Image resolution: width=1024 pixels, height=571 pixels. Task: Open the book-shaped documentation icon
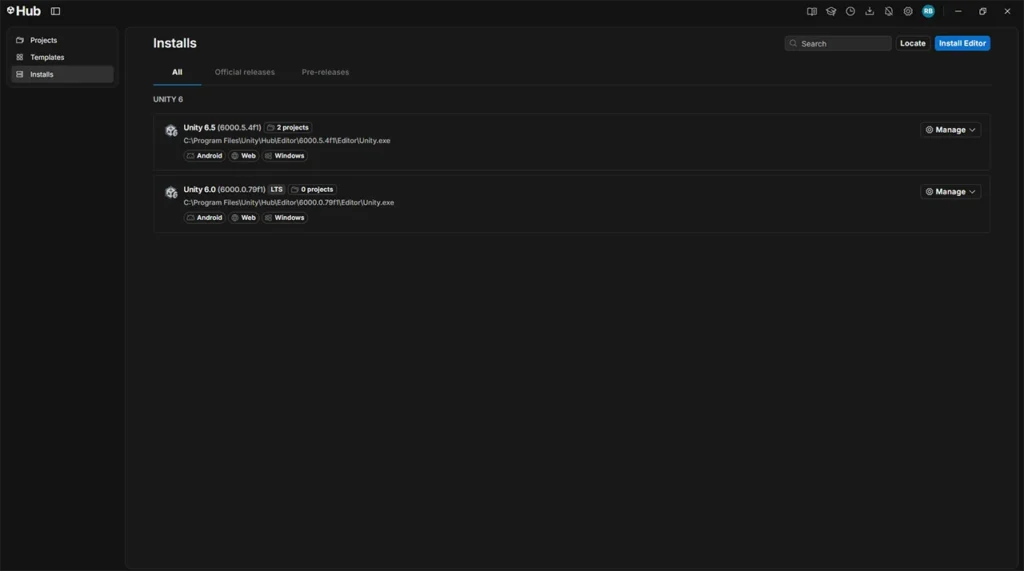point(812,11)
